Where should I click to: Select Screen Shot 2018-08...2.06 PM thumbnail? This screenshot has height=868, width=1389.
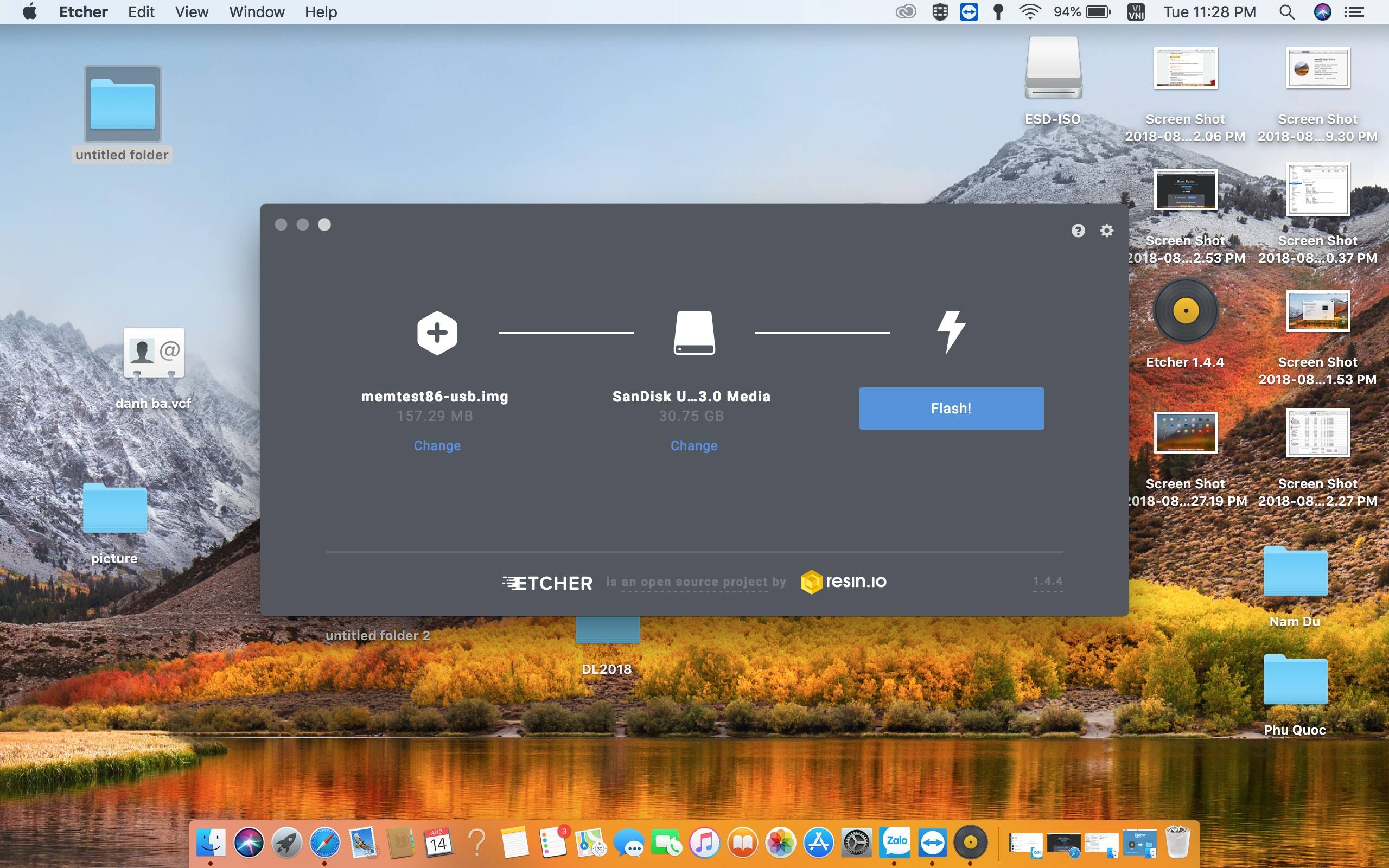point(1186,68)
